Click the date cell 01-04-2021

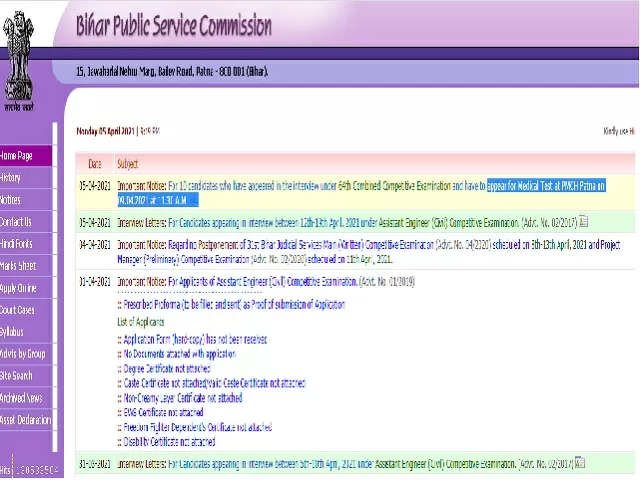[x=95, y=282]
